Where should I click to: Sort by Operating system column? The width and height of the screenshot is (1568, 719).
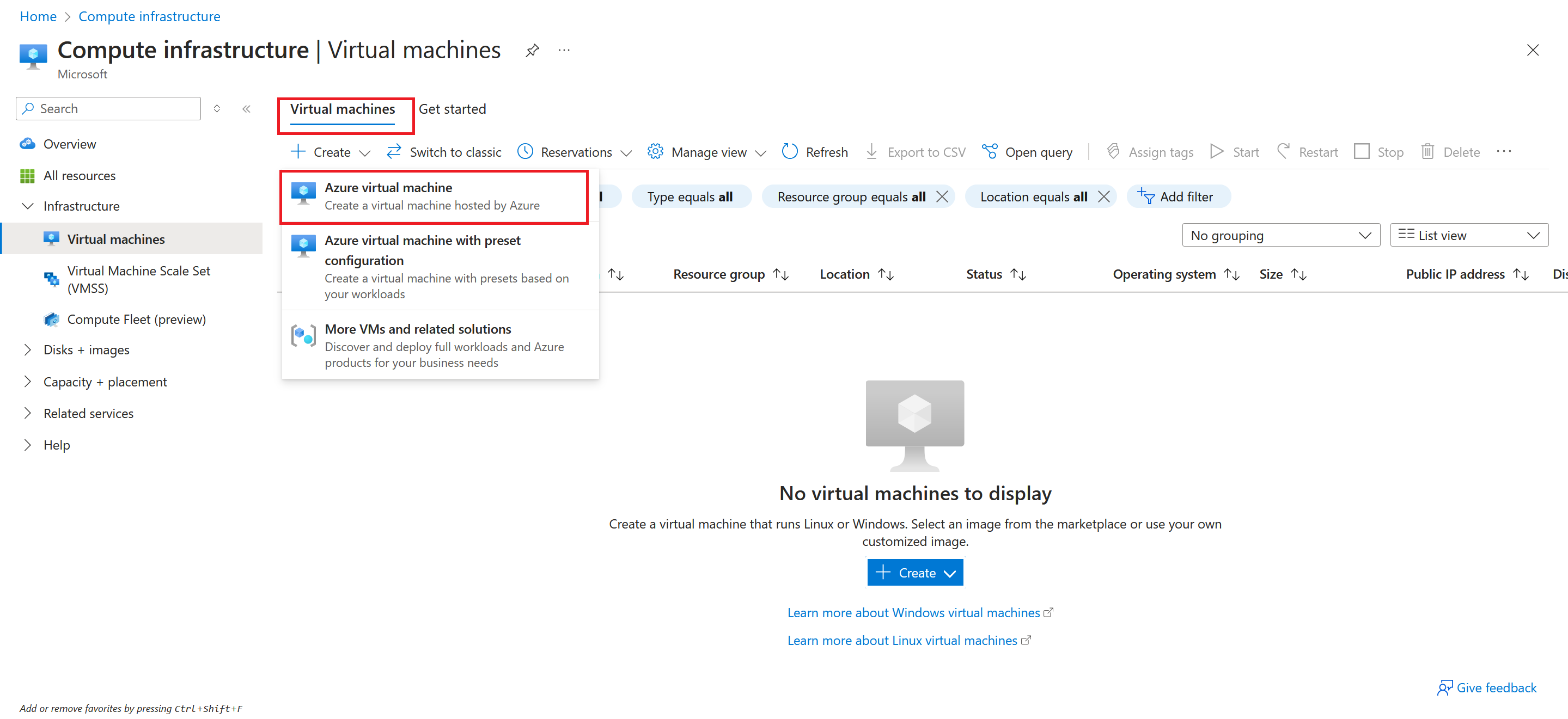tap(1175, 275)
